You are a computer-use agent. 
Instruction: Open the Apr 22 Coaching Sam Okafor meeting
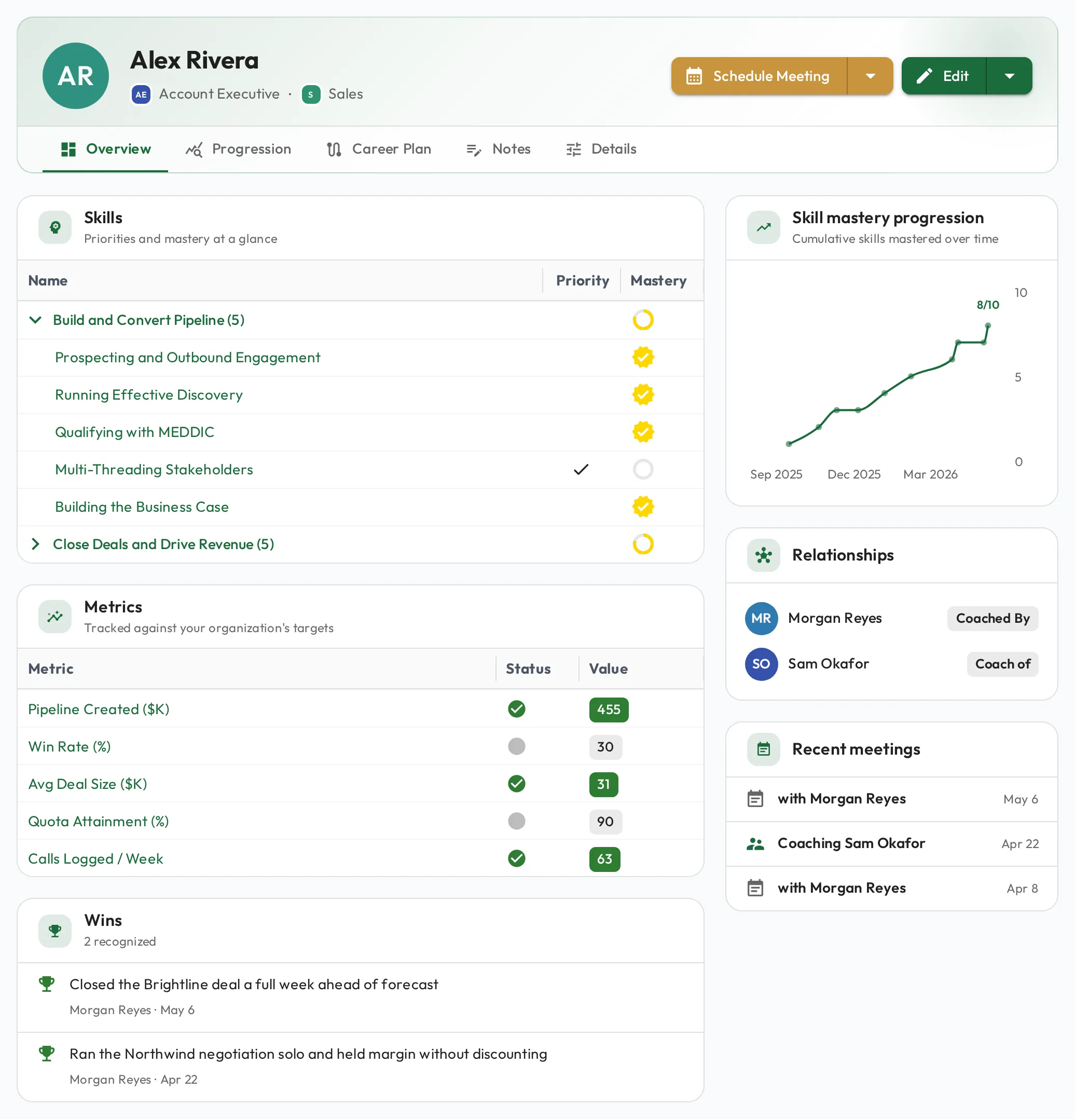[x=892, y=844]
